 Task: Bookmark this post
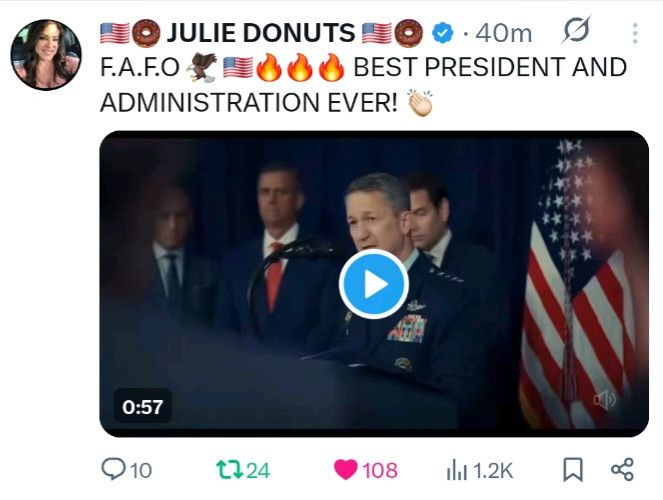coord(573,469)
